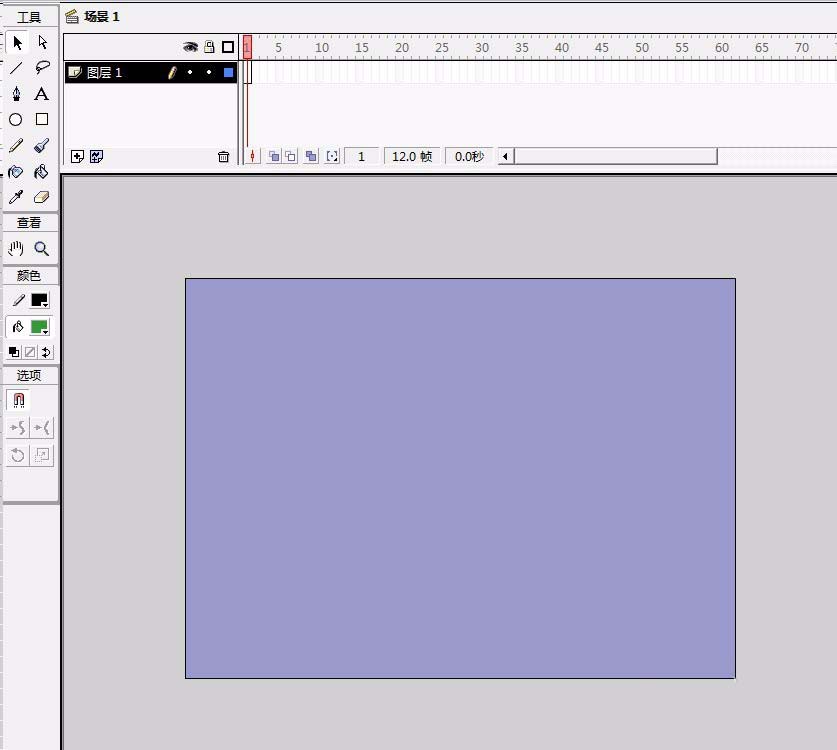Viewport: 837px width, 750px height.
Task: Select the Zoom magnifier tool
Action: 42,249
